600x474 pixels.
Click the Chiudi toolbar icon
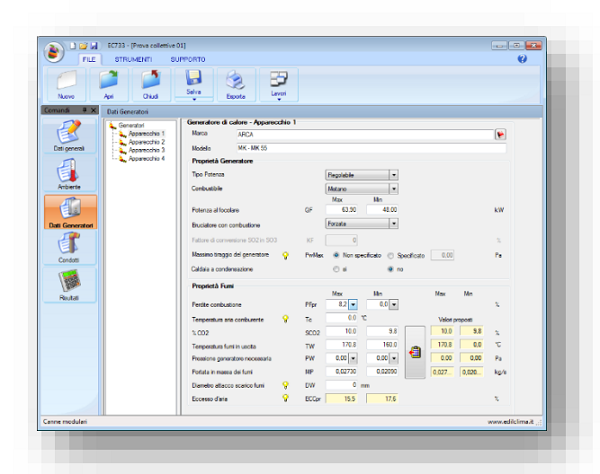pyautogui.click(x=151, y=82)
